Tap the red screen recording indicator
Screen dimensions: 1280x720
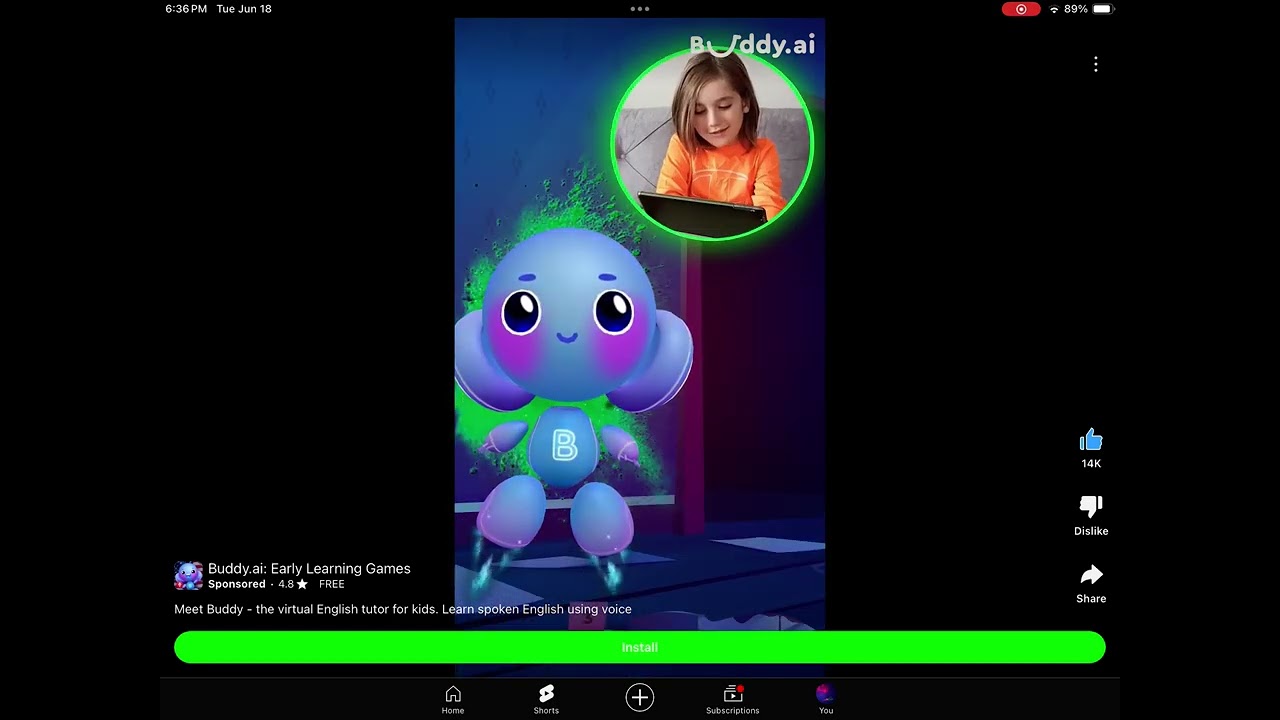1021,9
